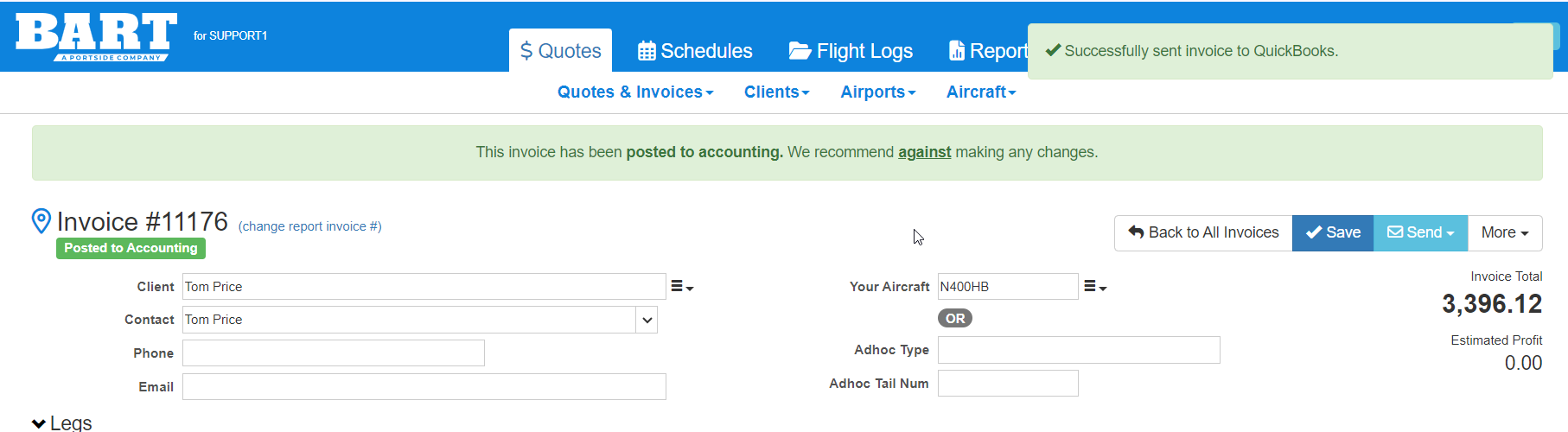Expand the Quotes & Invoices menu
Screen dimensions: 1568x432
coord(635,92)
